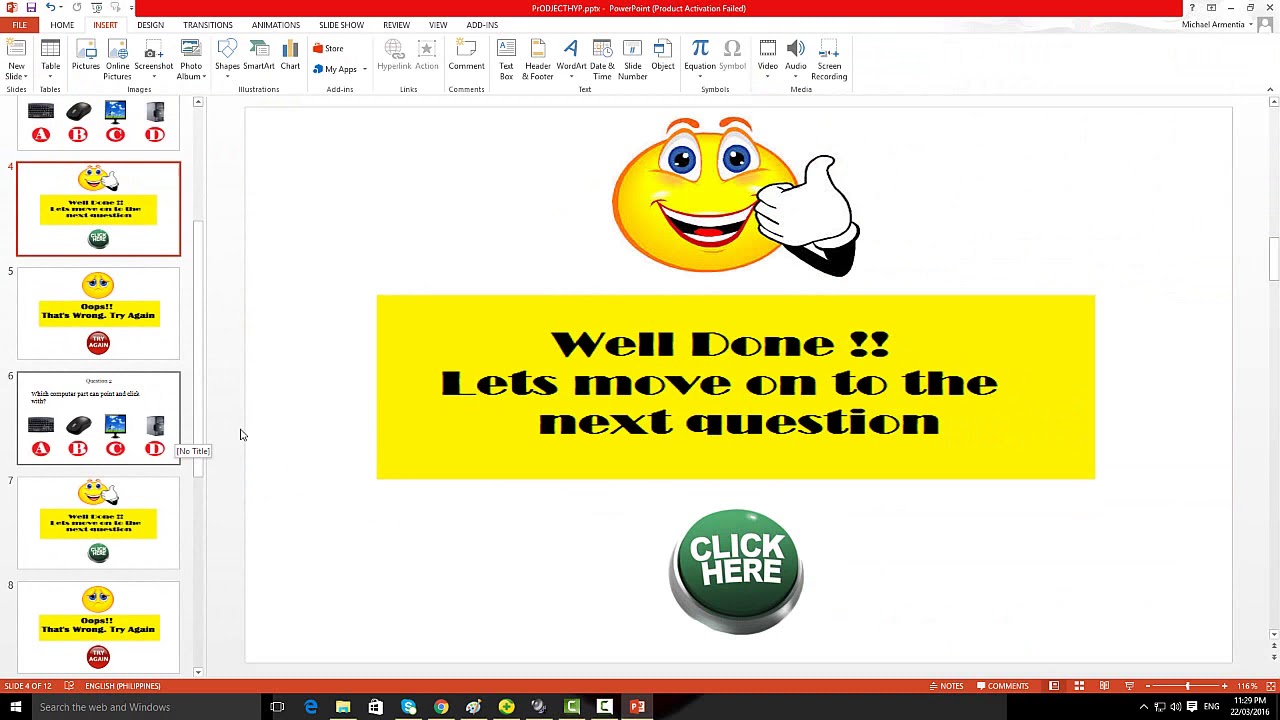This screenshot has height=720, width=1280.
Task: Start Slide Show from status bar
Action: tap(1129, 686)
